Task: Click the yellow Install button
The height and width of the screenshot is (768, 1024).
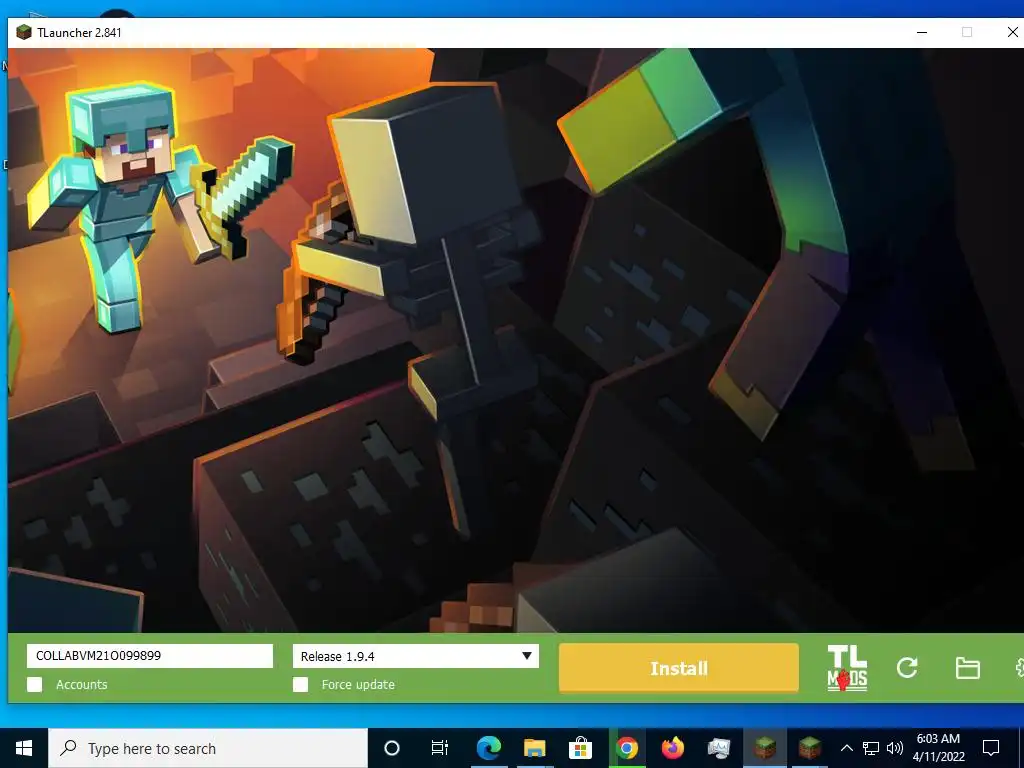Action: [x=679, y=668]
